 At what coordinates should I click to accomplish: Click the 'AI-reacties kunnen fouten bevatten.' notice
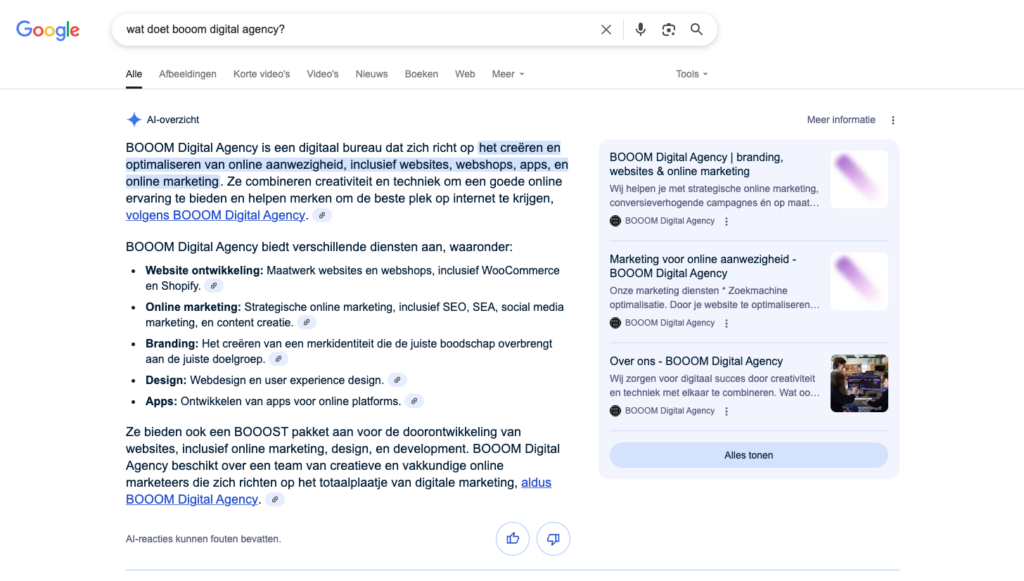(203, 539)
